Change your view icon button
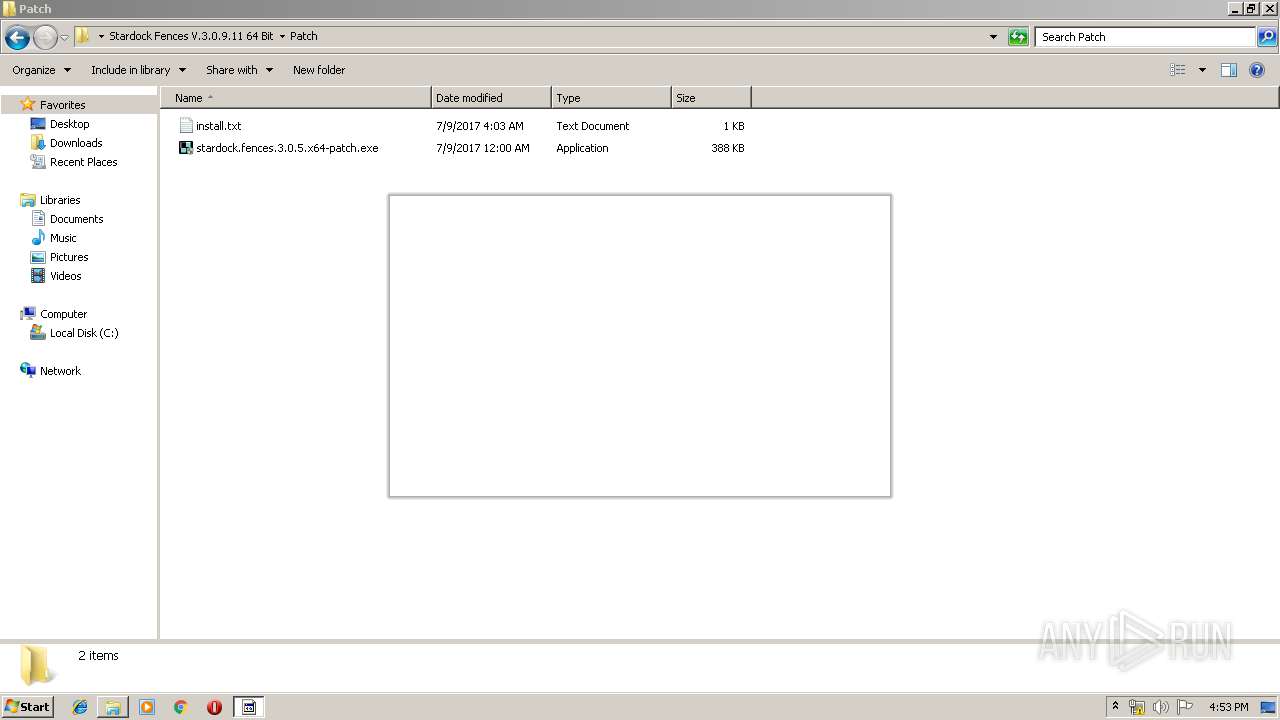Screen dimensions: 1280x720 (x=1178, y=70)
